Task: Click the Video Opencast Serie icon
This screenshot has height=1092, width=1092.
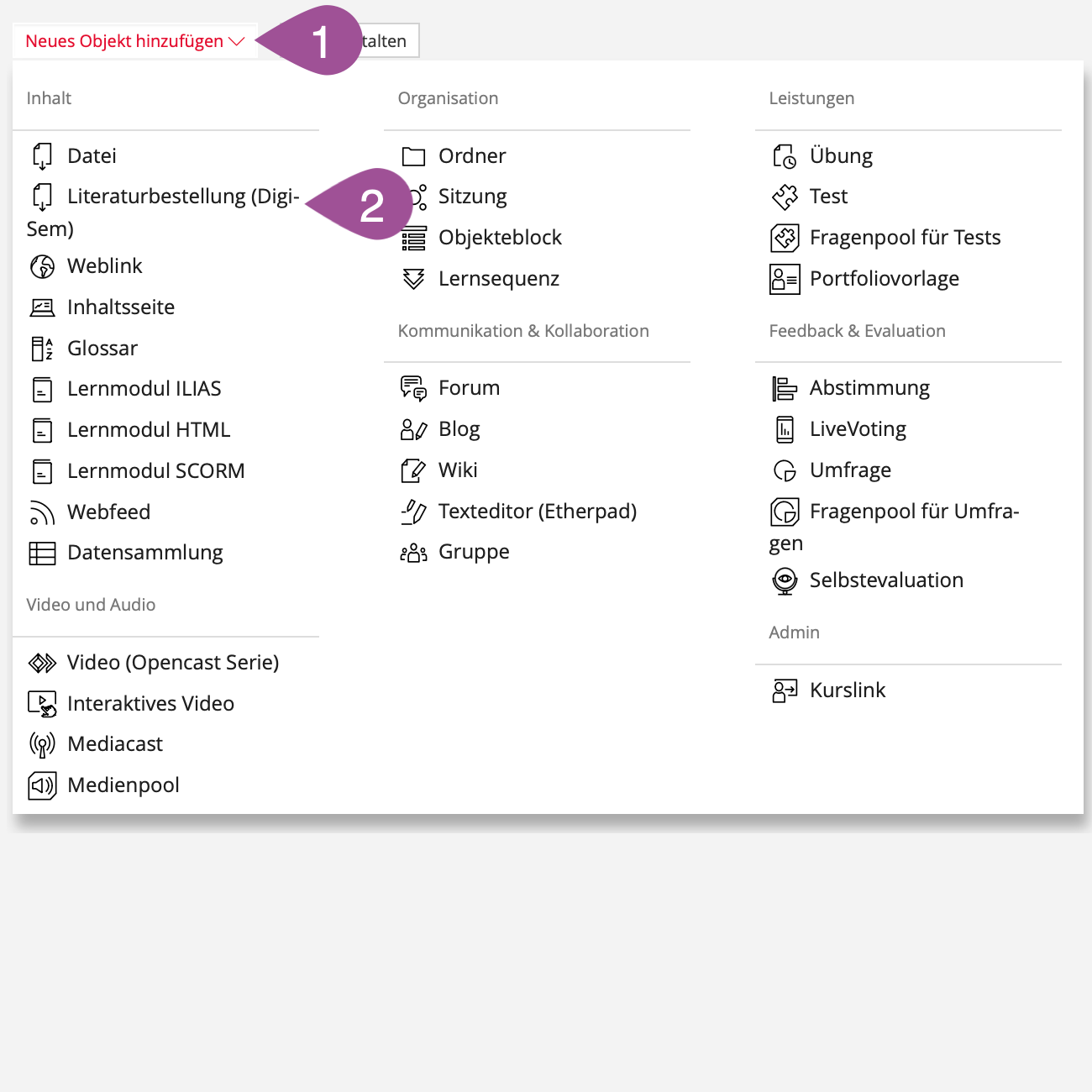Action: point(42,664)
